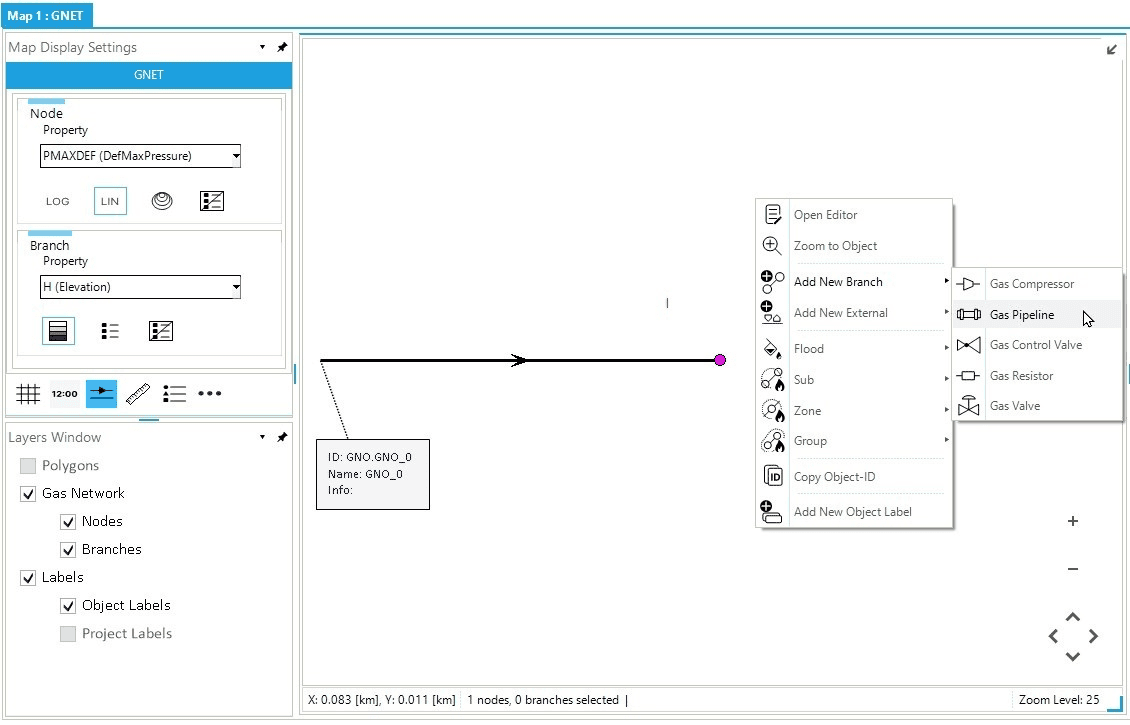This screenshot has height=725, width=1130.
Task: Click the magenta node on the map
Action: pos(720,360)
